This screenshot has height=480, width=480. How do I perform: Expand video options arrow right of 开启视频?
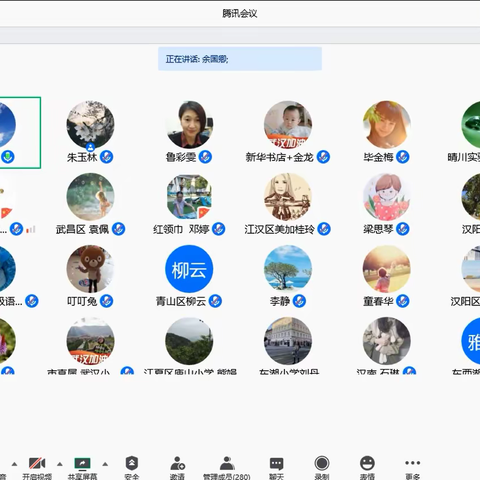coord(60,464)
